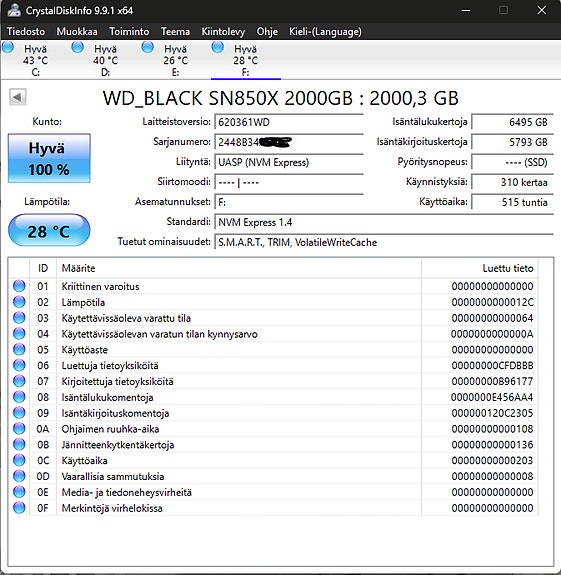Viewport: 561px width, 575px height.
Task: Click the Luettu tieto column header
Action: point(480,268)
